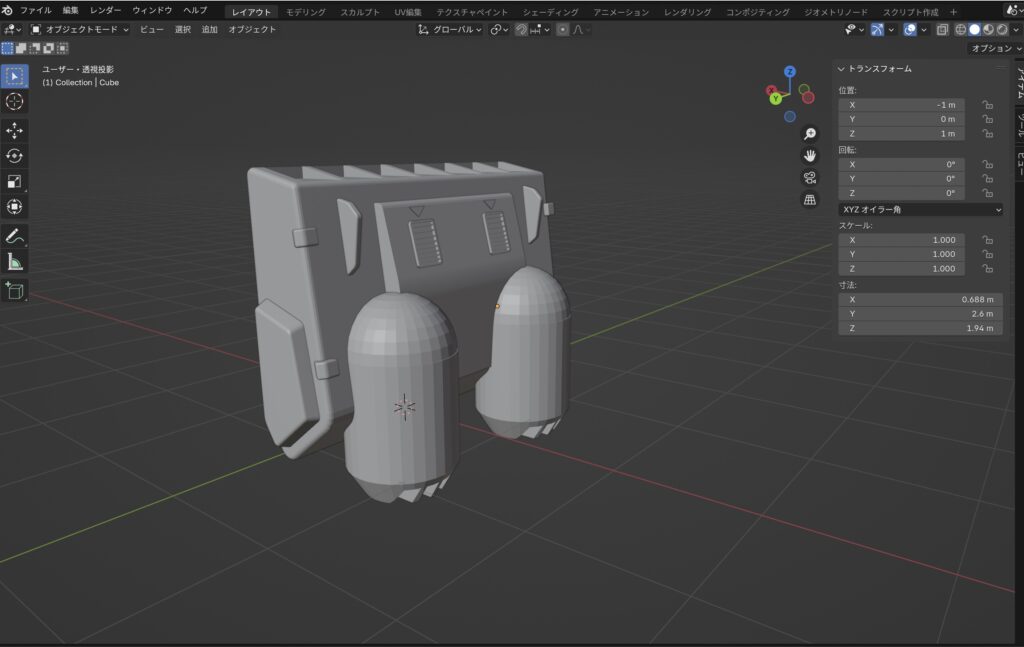The image size is (1024, 647).
Task: Select the Scale tool in the left toolbar
Action: pos(15,181)
